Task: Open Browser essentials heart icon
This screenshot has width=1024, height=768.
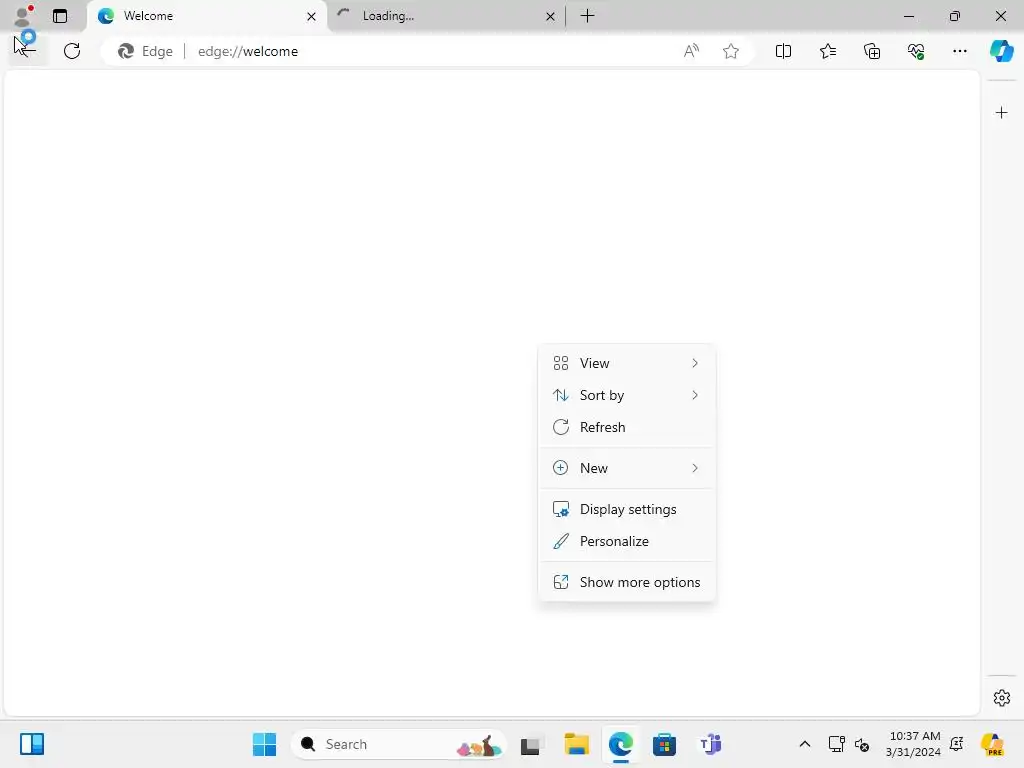Action: 916,51
